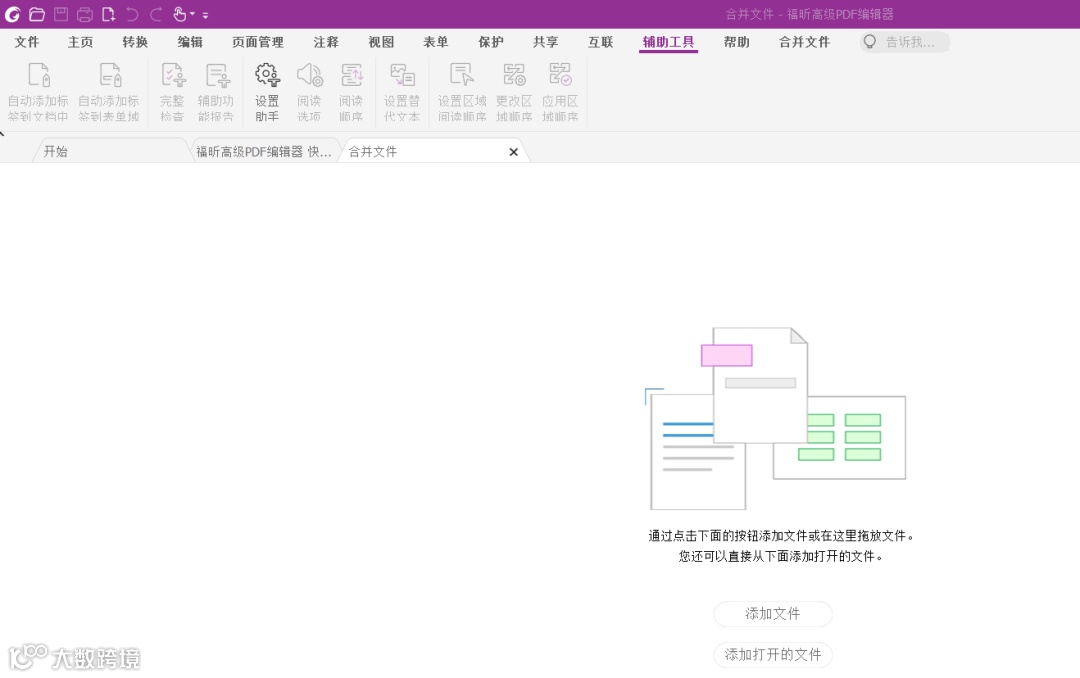Select the 辅助工具 ribbon tab
The width and height of the screenshot is (1080, 678).
(668, 42)
